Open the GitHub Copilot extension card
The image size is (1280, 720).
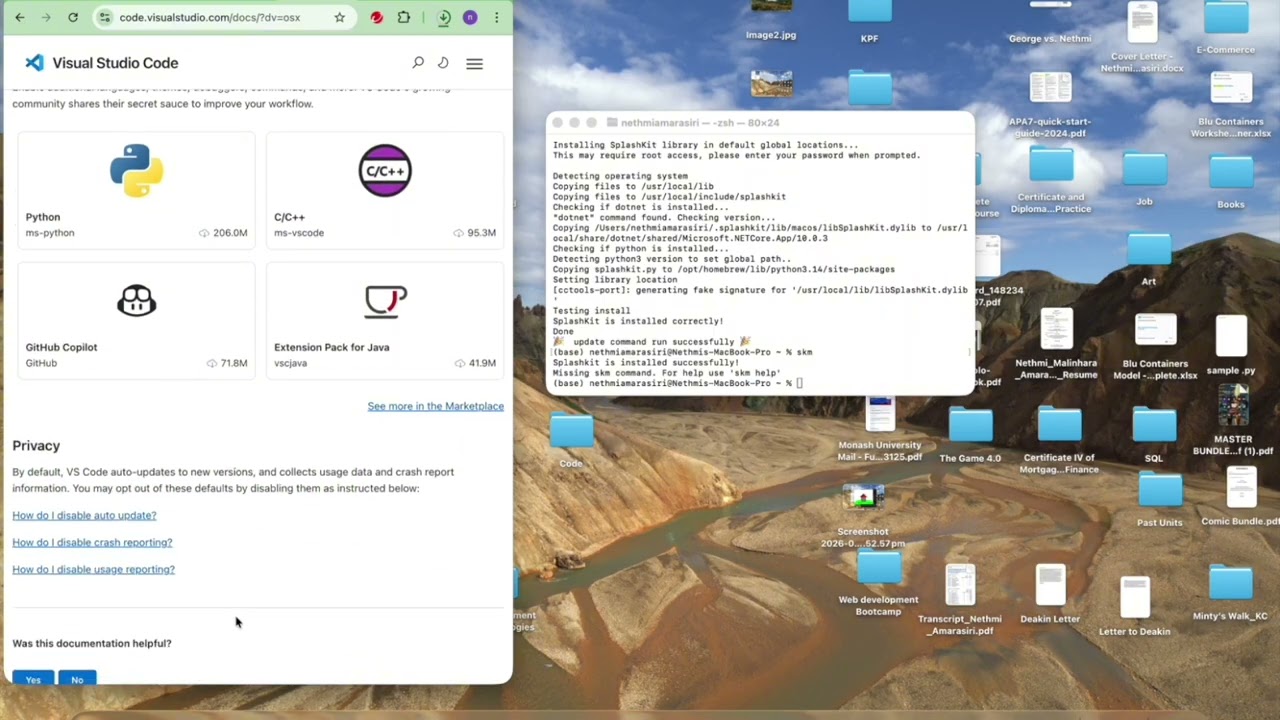coord(136,319)
